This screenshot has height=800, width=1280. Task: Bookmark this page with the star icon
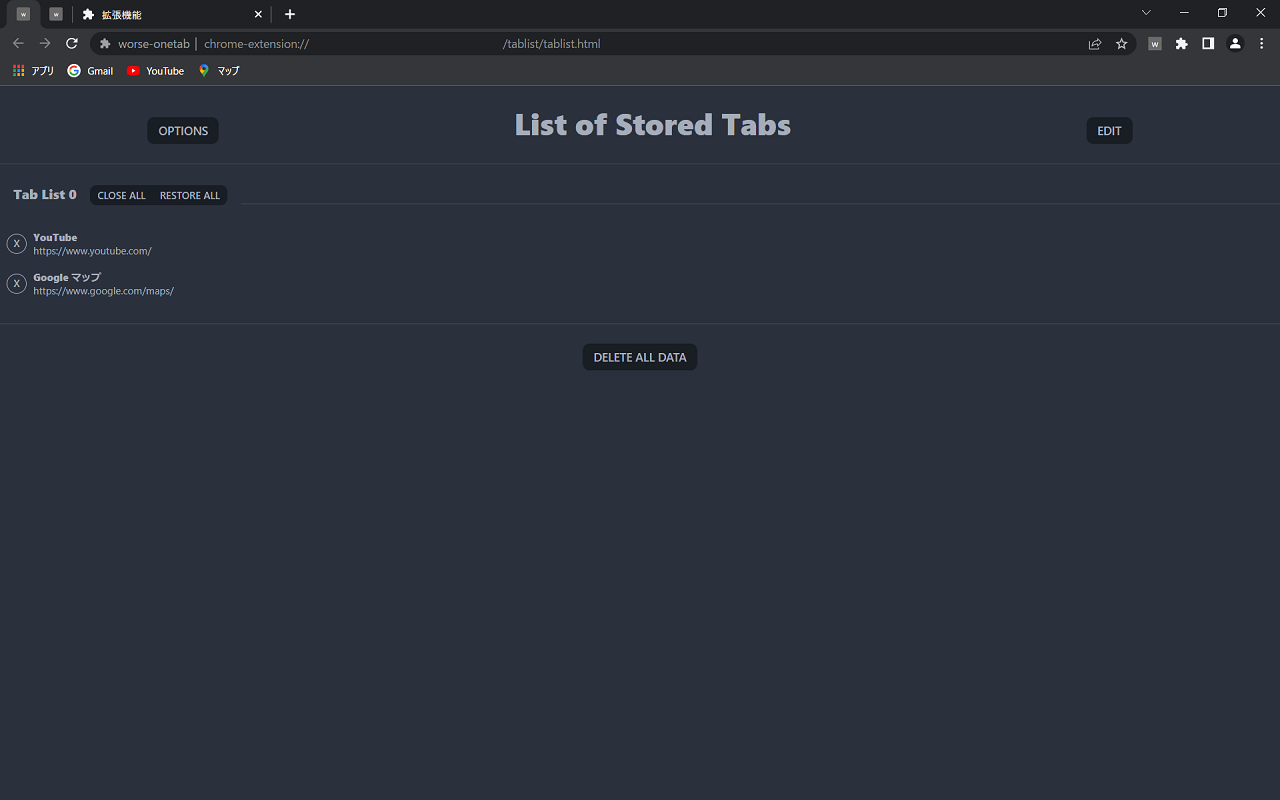(x=1122, y=44)
